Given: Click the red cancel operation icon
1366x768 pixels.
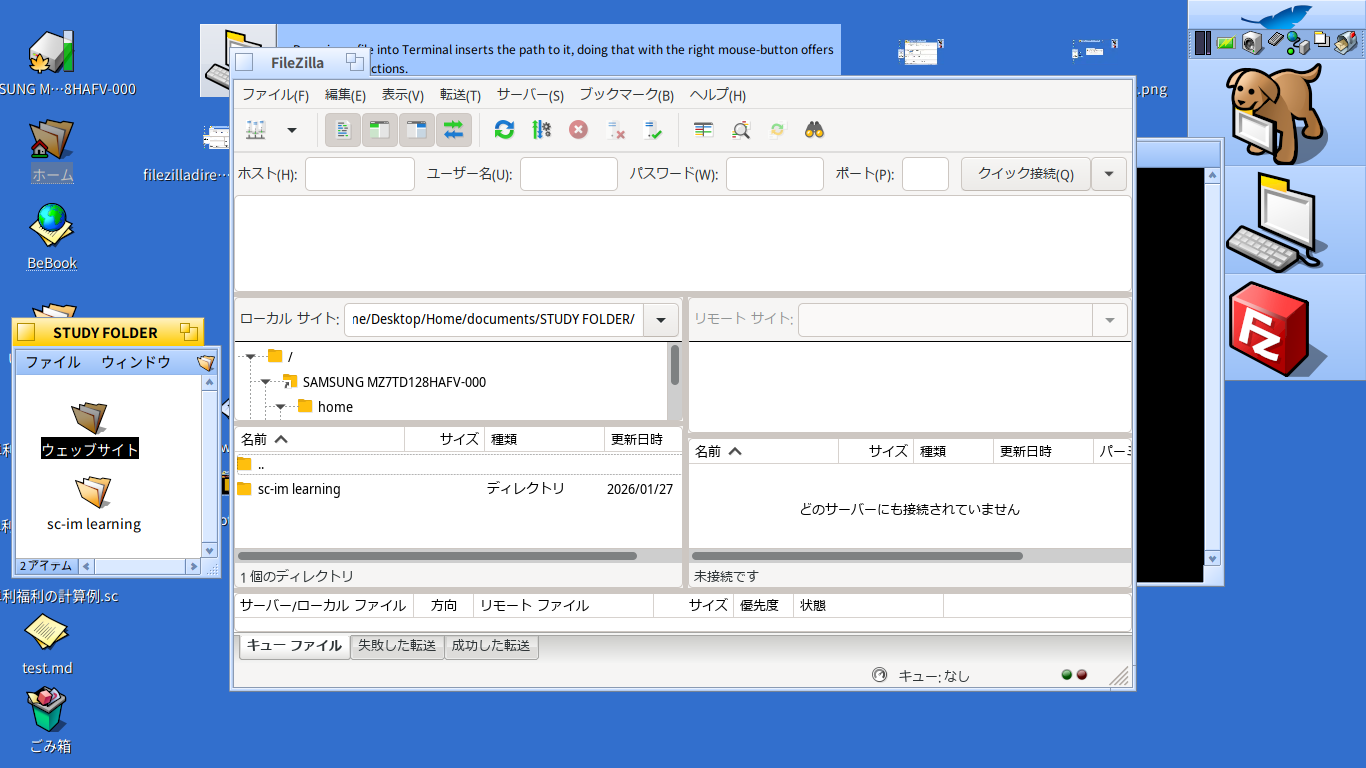Looking at the screenshot, I should (x=578, y=130).
